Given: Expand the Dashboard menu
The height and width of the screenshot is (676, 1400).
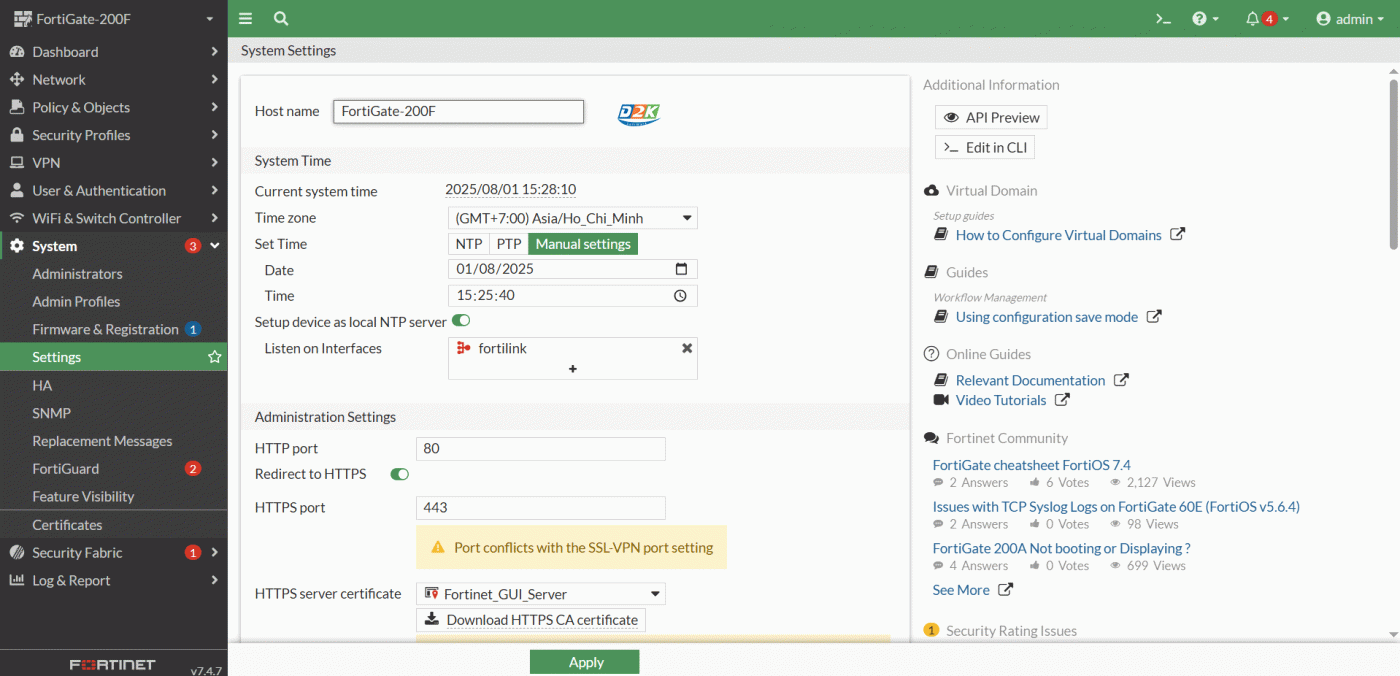Looking at the screenshot, I should (x=114, y=52).
